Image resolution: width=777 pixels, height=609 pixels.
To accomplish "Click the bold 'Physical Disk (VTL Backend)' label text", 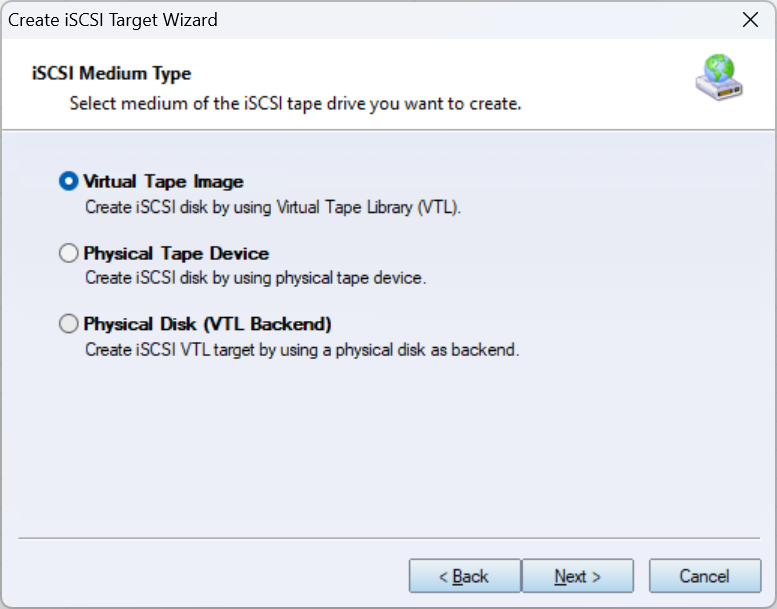I will pos(207,324).
